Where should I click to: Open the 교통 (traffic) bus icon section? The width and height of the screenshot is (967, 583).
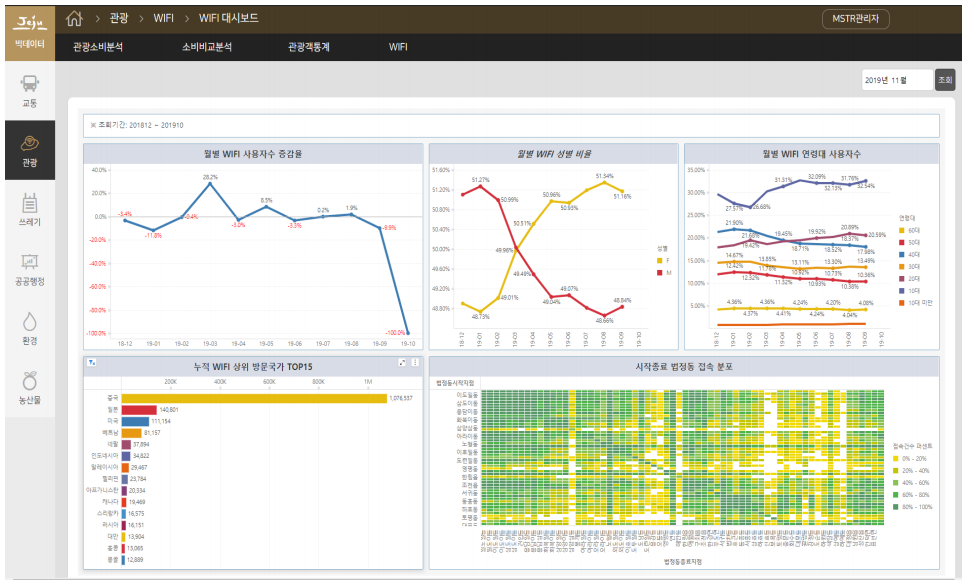tap(29, 90)
